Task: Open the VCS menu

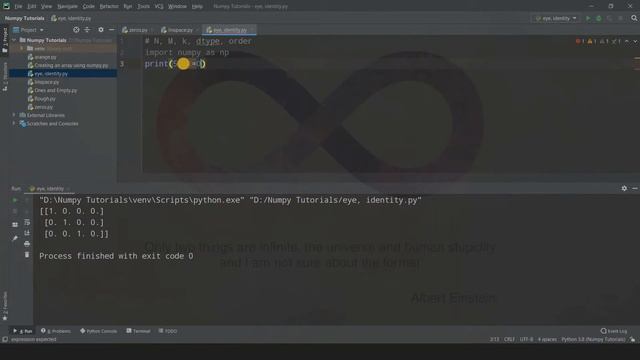Action: click(159, 7)
